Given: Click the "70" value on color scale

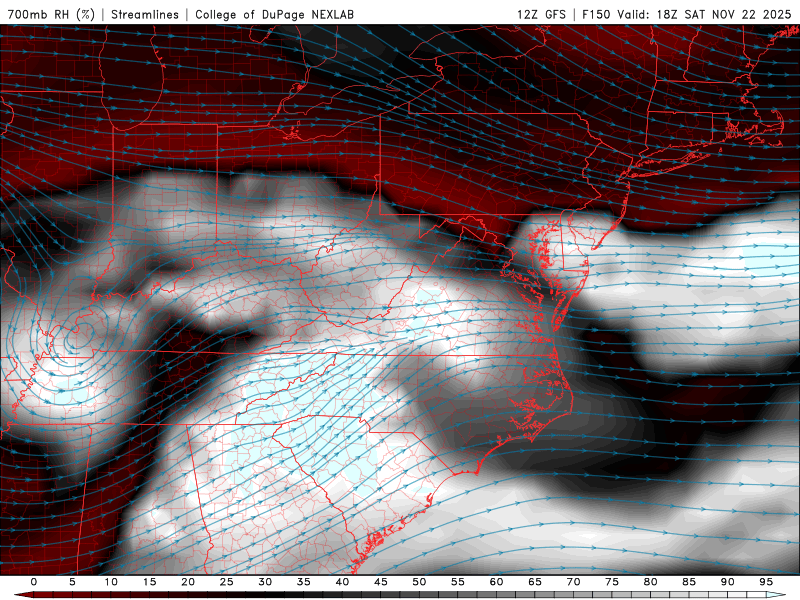Looking at the screenshot, I should [x=573, y=582].
